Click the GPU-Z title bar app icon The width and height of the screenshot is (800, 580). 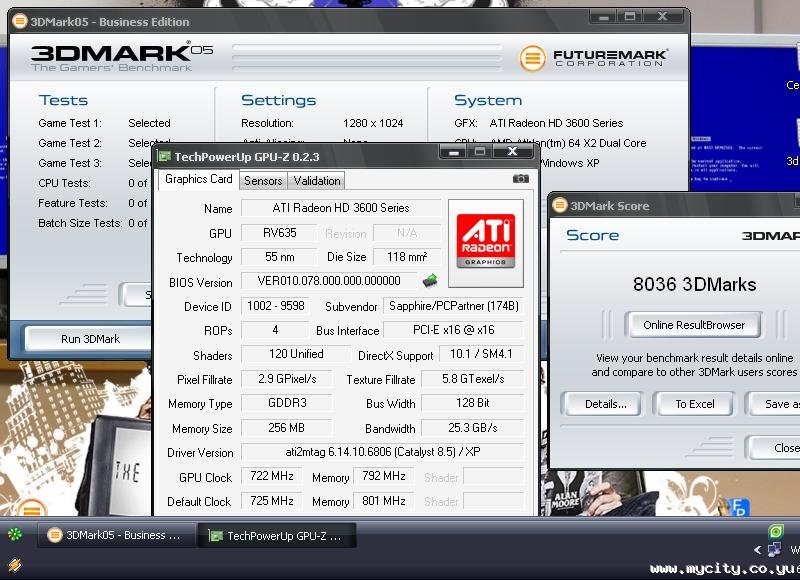164,156
